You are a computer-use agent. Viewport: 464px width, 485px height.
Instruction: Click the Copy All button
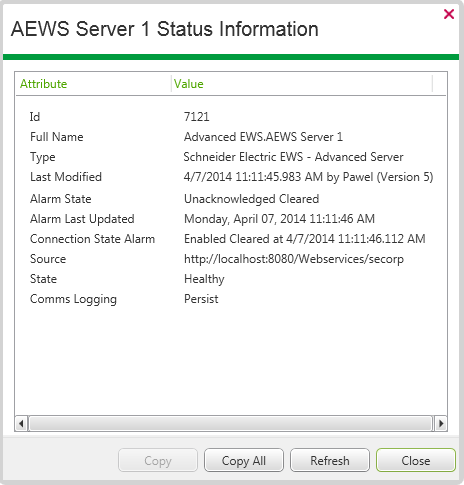pyautogui.click(x=244, y=460)
